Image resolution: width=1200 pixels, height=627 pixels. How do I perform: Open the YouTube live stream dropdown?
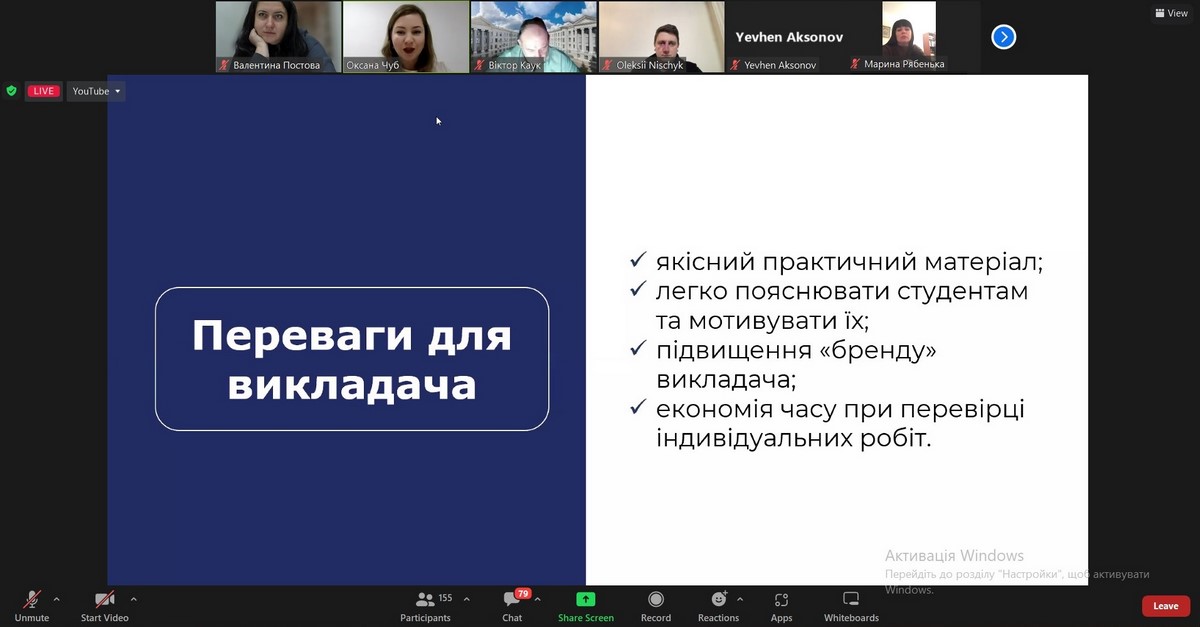coord(96,91)
